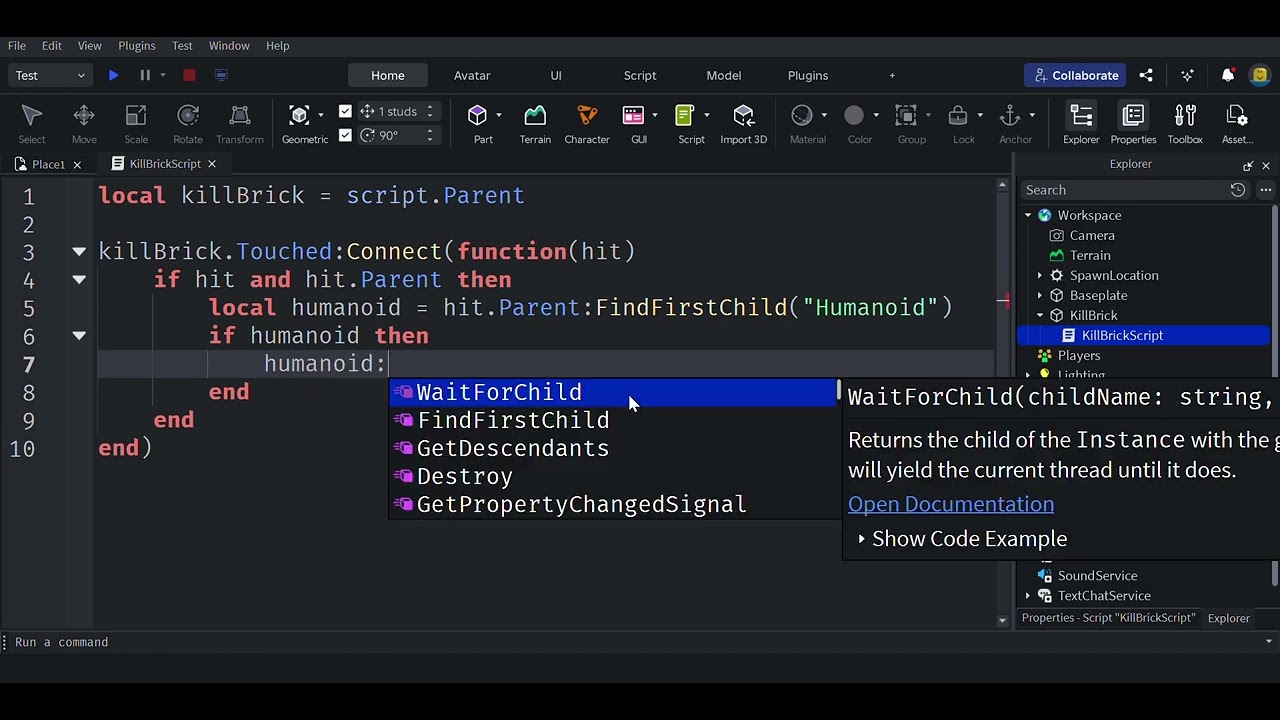Open the Toolbox panel
Viewport: 1280px width, 720px height.
click(1185, 125)
